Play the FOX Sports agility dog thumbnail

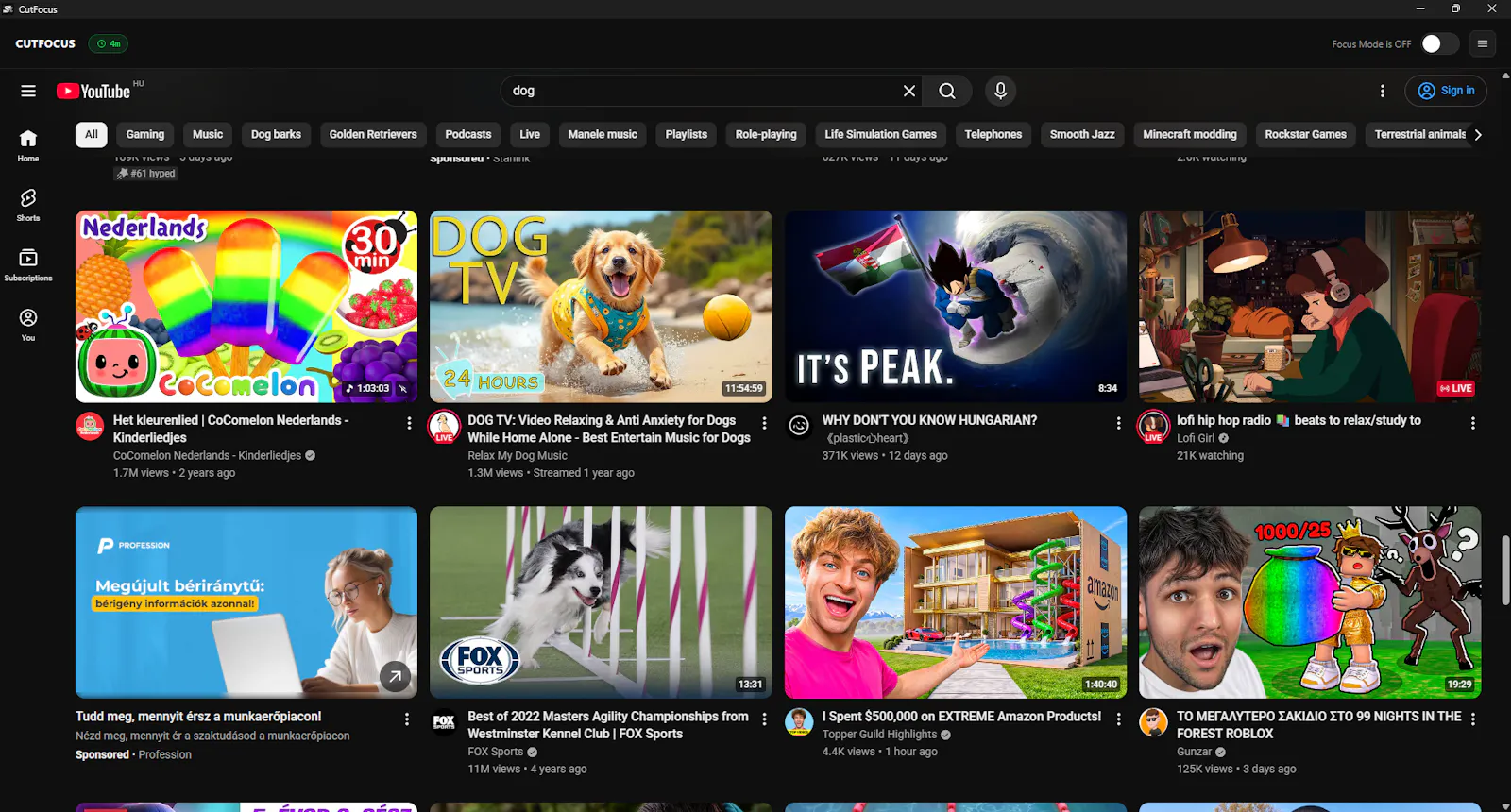point(601,602)
